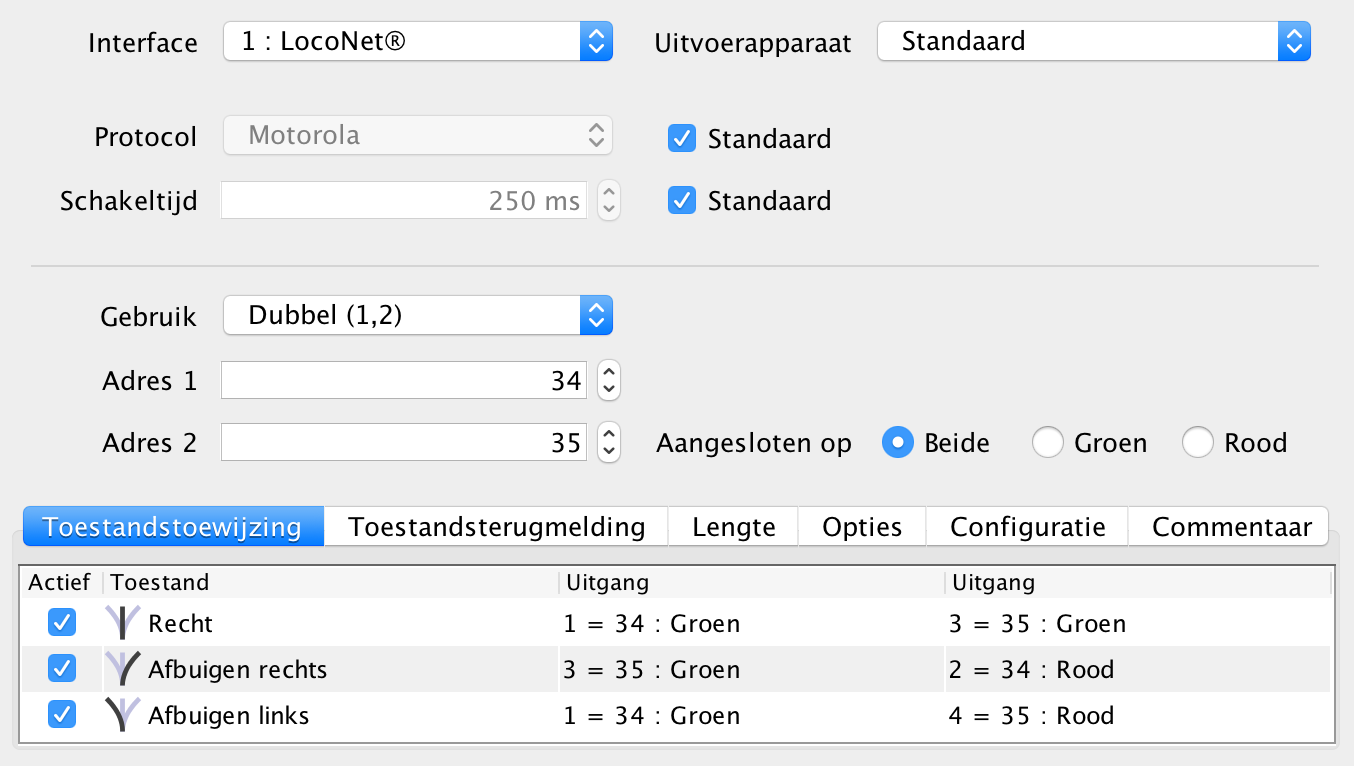Click the Toestand column header
Screen dimensions: 1354x766
(330, 582)
